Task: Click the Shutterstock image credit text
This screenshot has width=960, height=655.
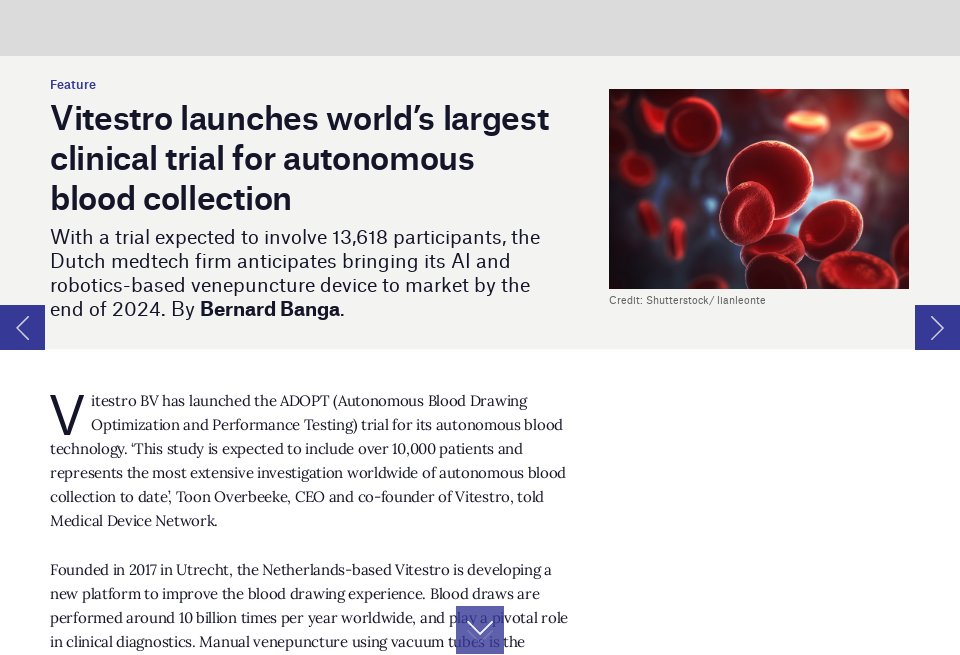Action: [687, 300]
